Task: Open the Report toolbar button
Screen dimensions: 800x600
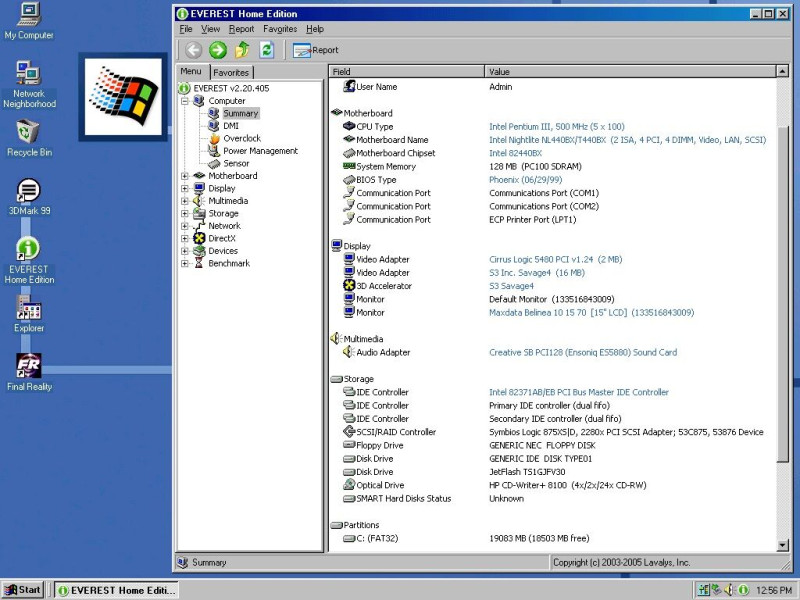Action: click(x=315, y=50)
